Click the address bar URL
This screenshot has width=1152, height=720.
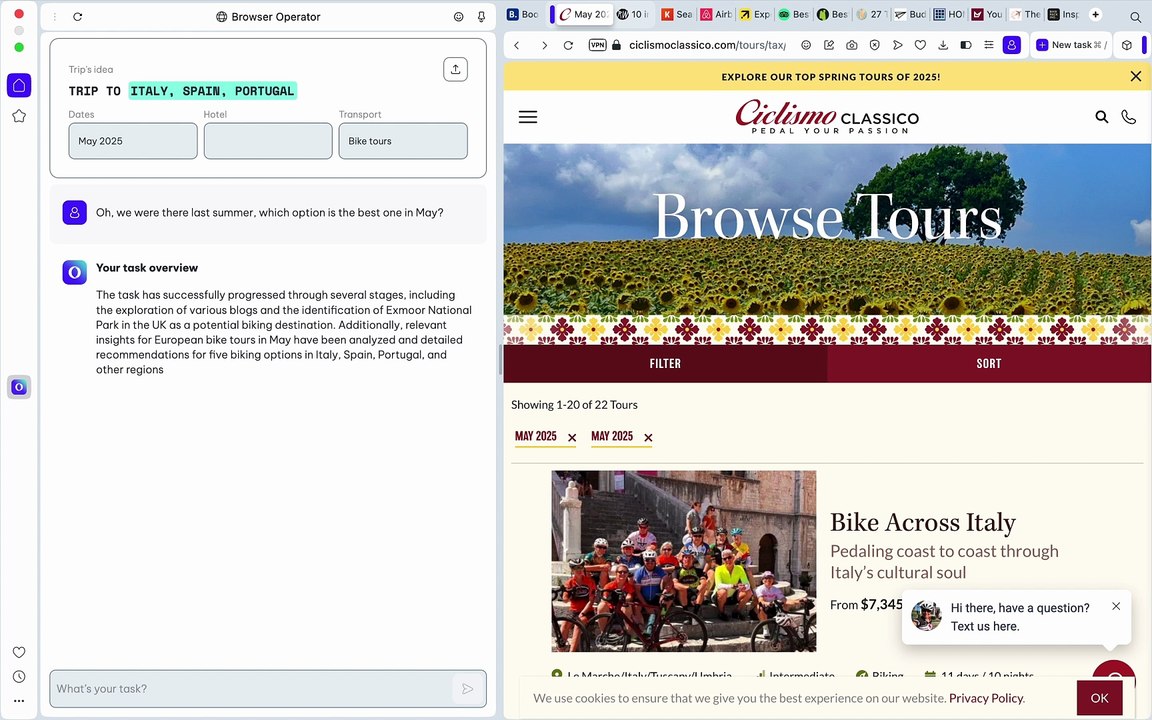(707, 45)
